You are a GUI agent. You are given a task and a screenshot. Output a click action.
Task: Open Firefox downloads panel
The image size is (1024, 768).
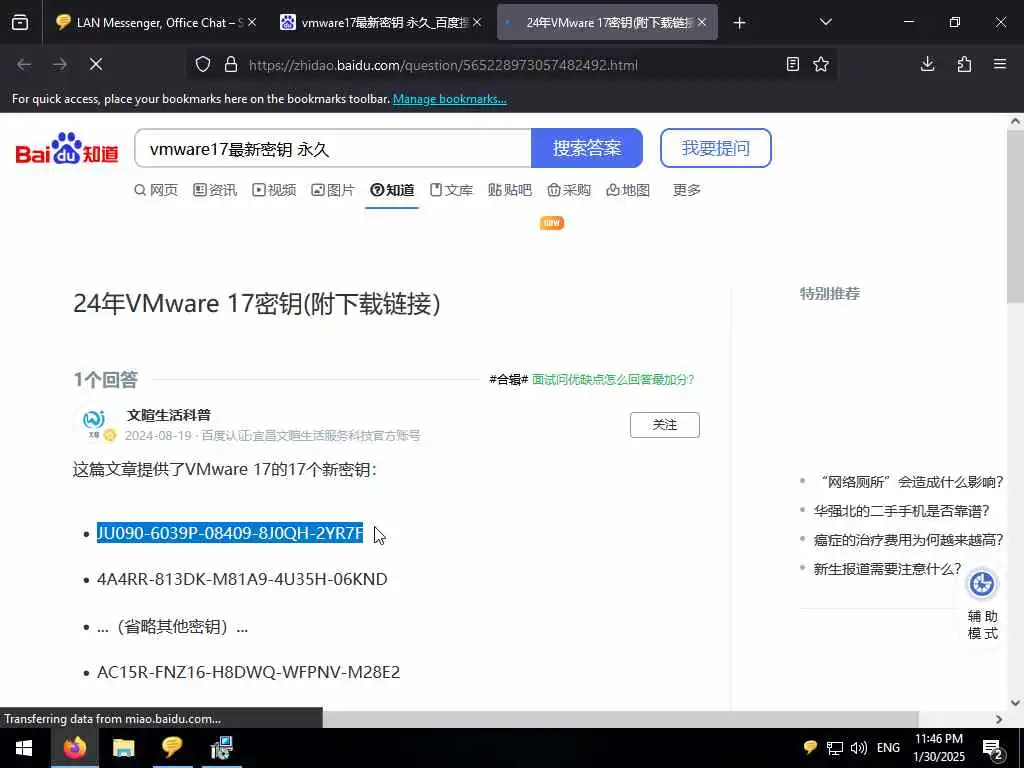click(x=927, y=64)
